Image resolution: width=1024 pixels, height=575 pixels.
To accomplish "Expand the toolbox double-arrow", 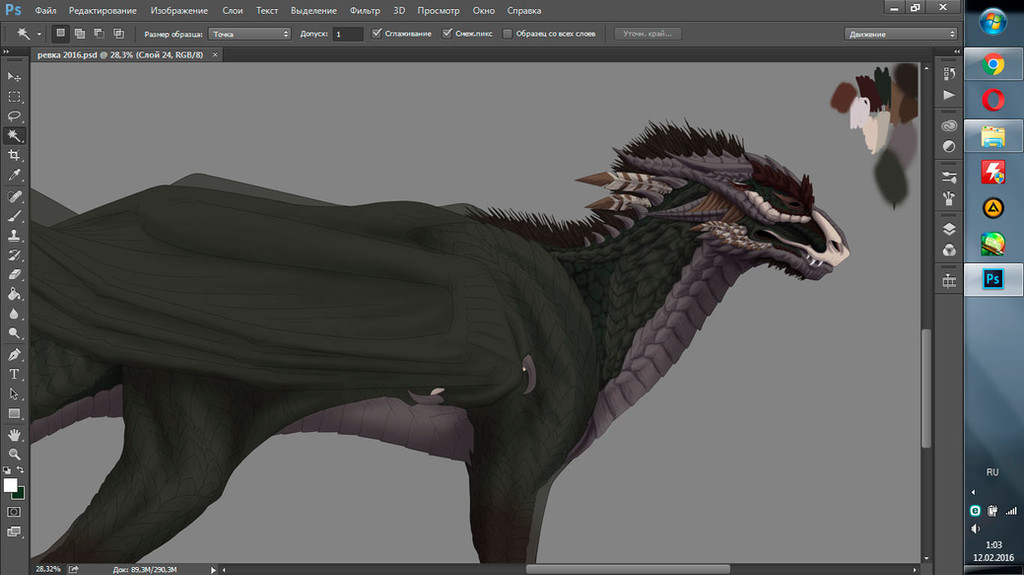I will tap(6, 52).
